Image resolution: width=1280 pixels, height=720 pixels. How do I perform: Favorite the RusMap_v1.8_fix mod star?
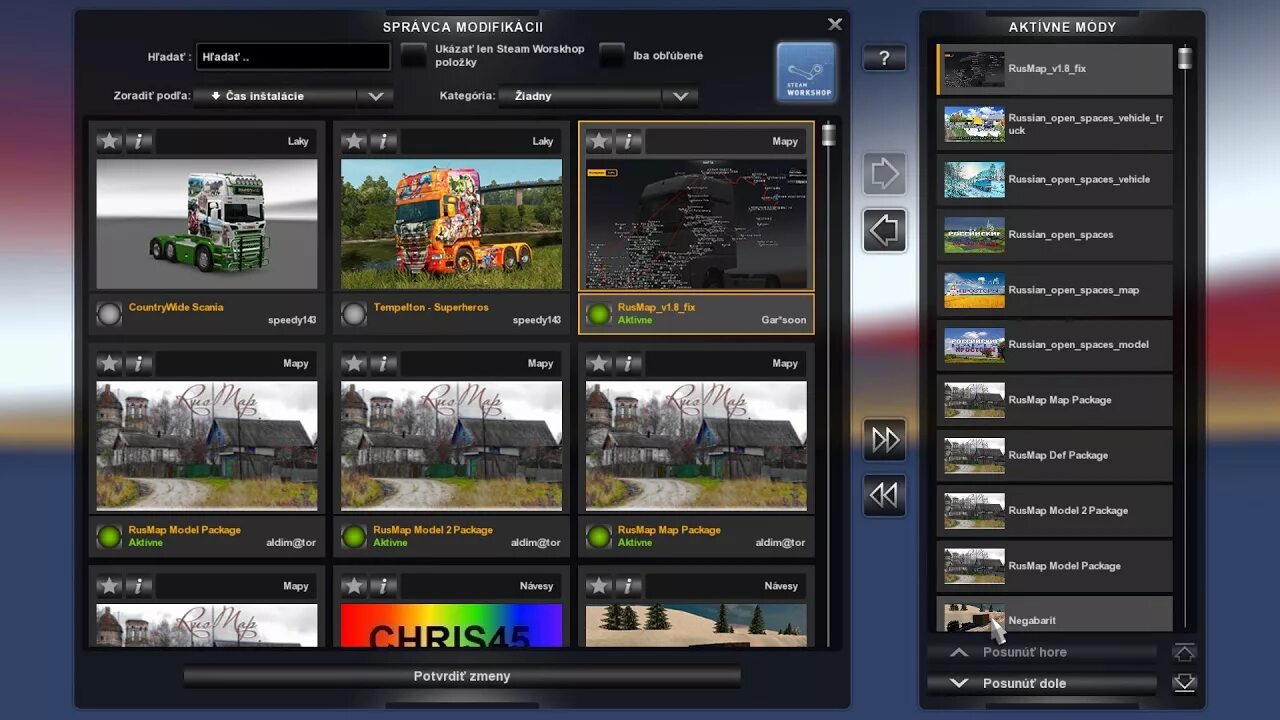point(599,141)
